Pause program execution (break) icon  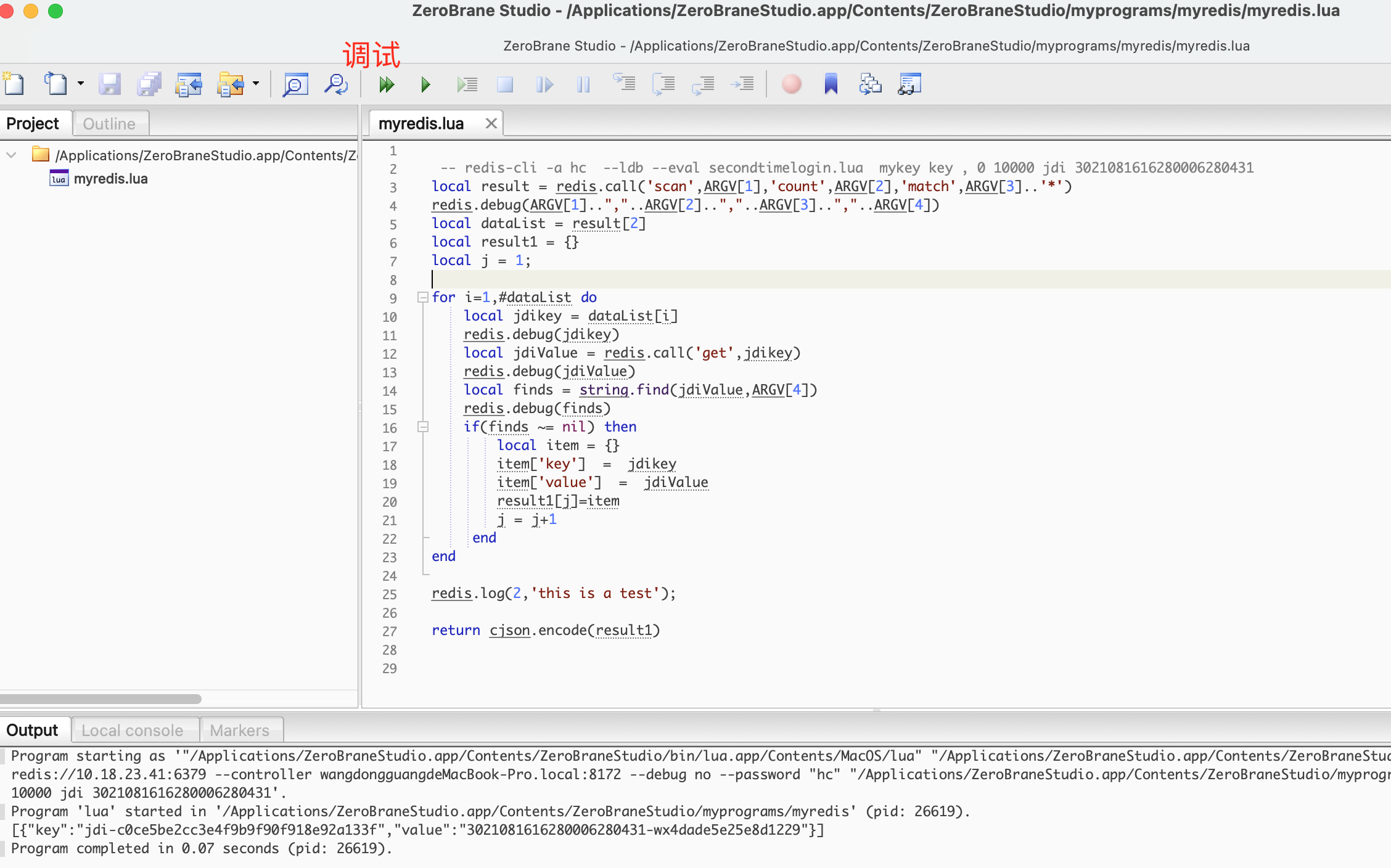583,84
